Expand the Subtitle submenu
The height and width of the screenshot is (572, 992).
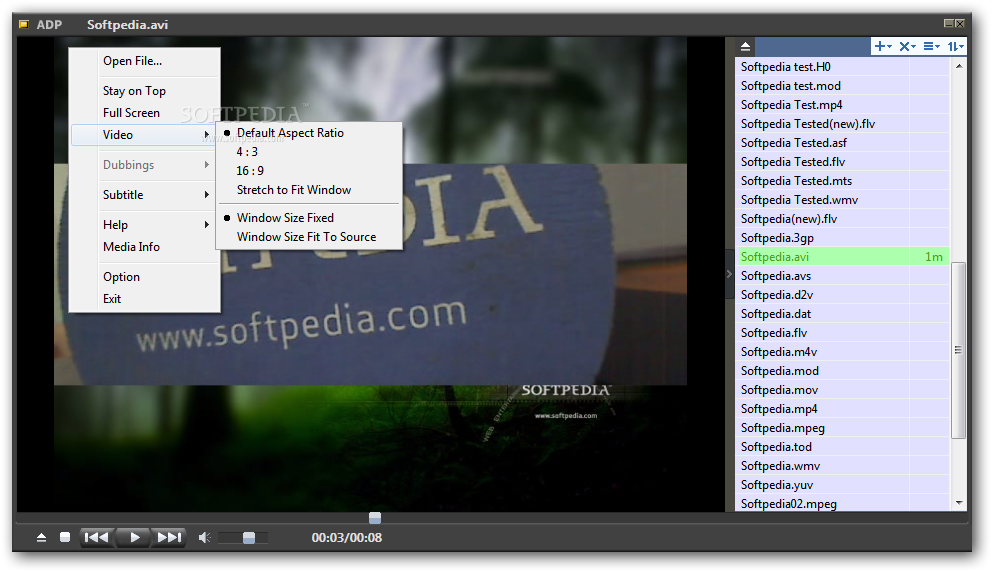coord(145,195)
